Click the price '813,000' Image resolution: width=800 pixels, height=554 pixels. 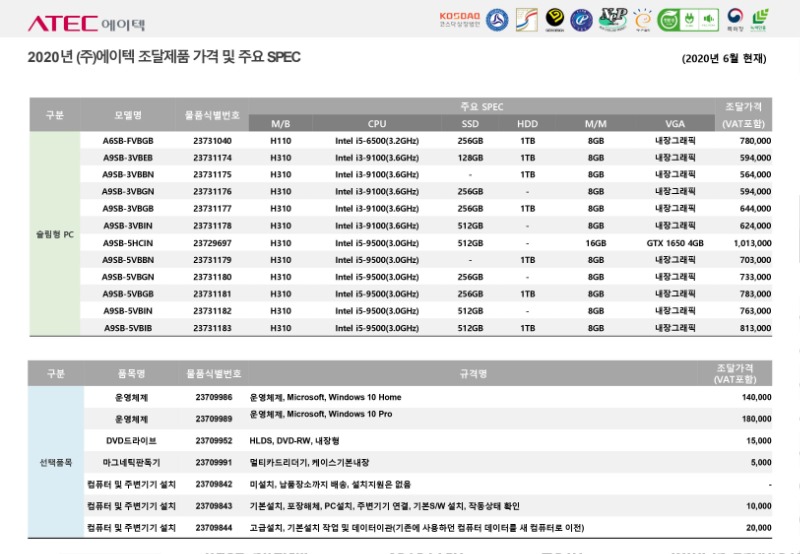tap(755, 328)
